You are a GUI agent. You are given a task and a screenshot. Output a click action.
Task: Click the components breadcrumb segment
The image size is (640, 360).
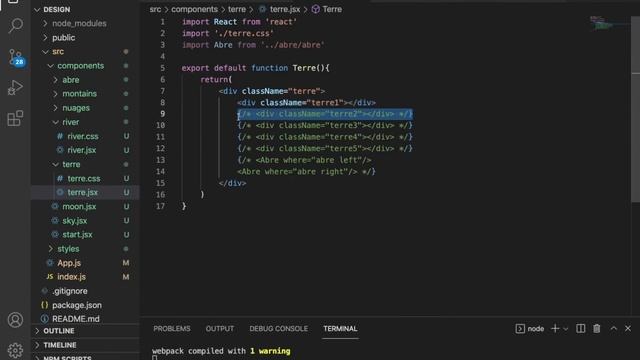point(194,9)
